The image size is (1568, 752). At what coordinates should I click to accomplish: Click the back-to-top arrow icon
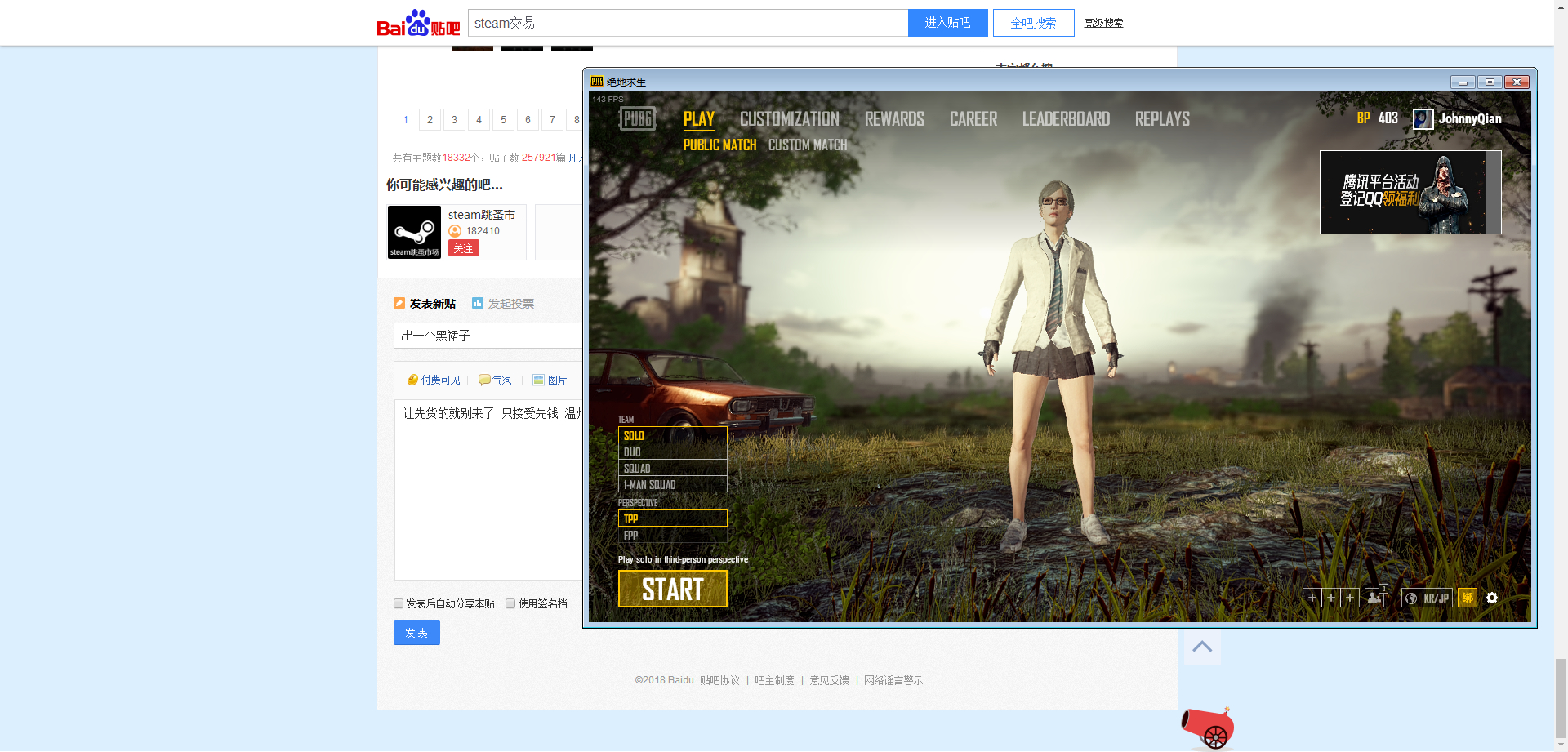click(1202, 646)
